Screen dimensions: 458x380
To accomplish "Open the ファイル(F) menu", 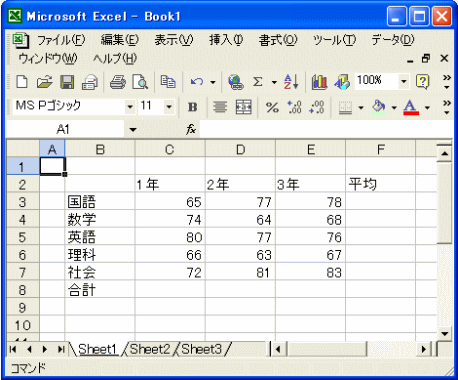I will tap(61, 40).
